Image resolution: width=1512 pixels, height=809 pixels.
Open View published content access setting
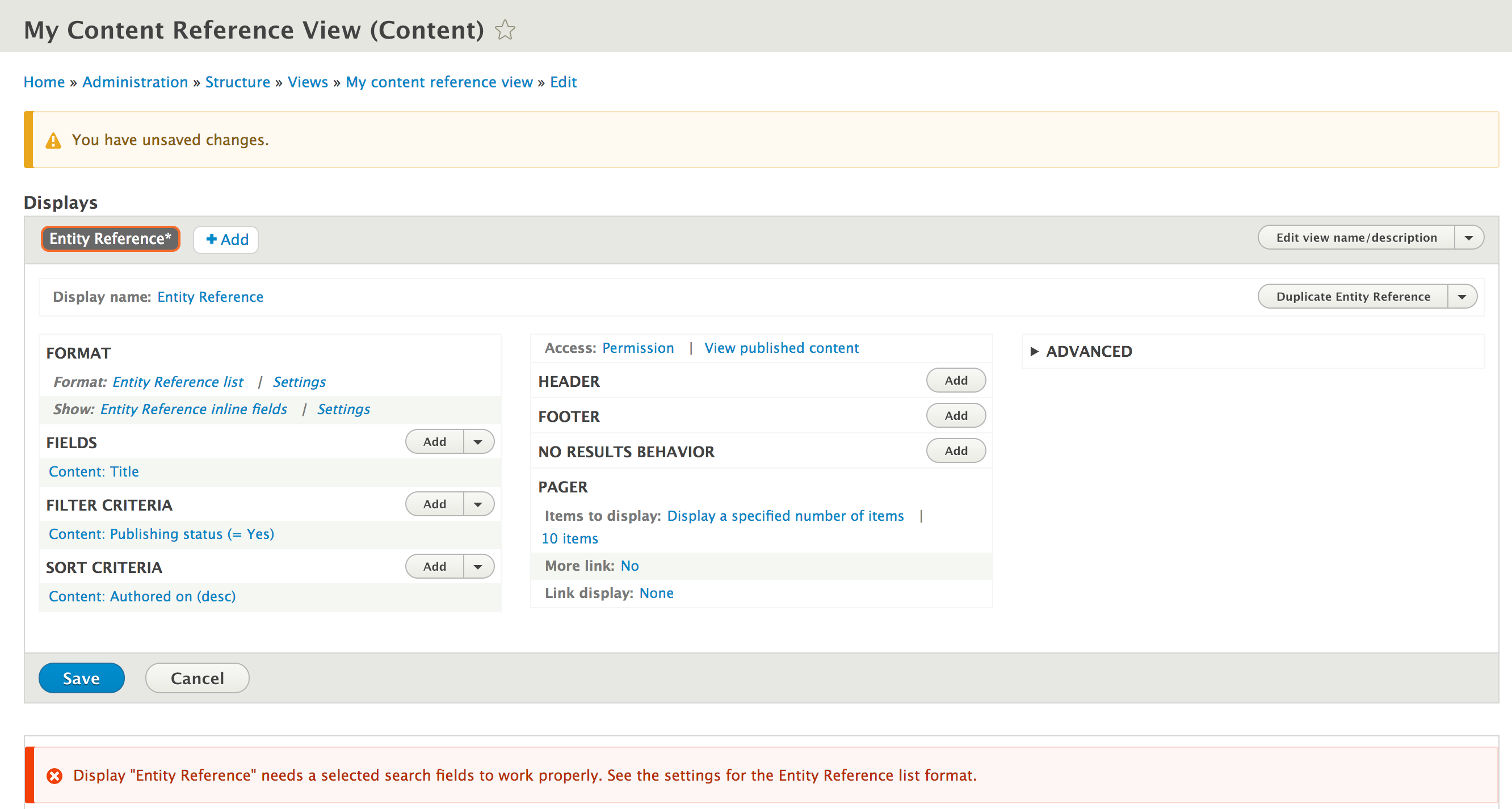[781, 348]
